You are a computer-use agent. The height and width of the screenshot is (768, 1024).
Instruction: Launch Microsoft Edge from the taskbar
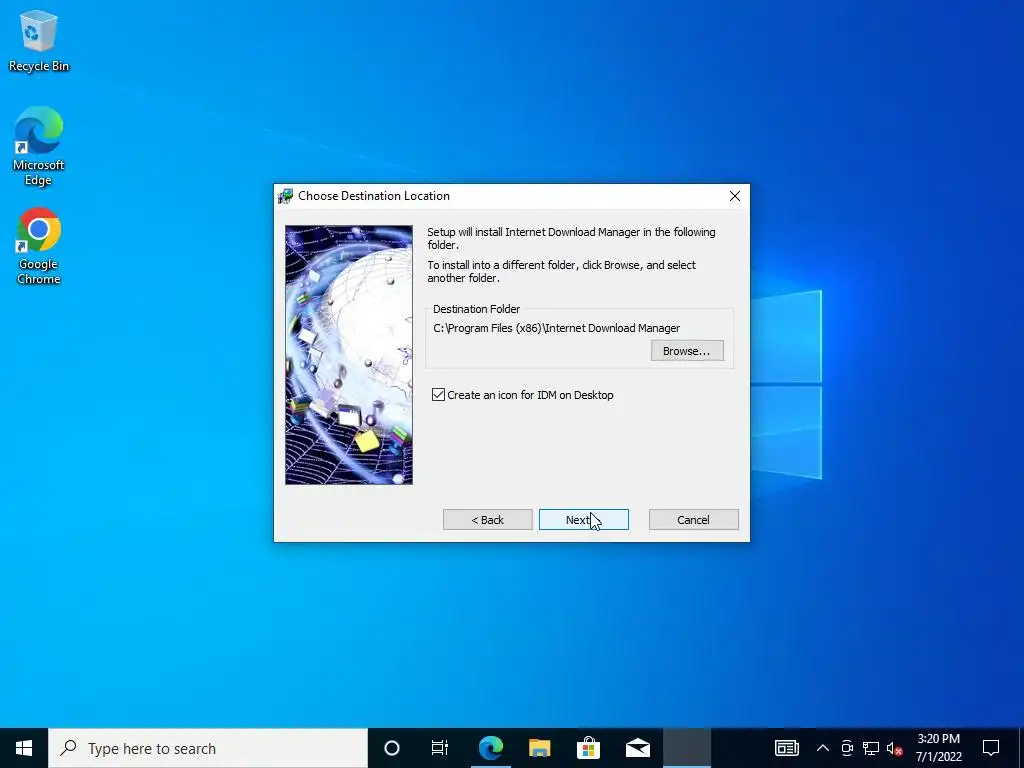point(491,748)
